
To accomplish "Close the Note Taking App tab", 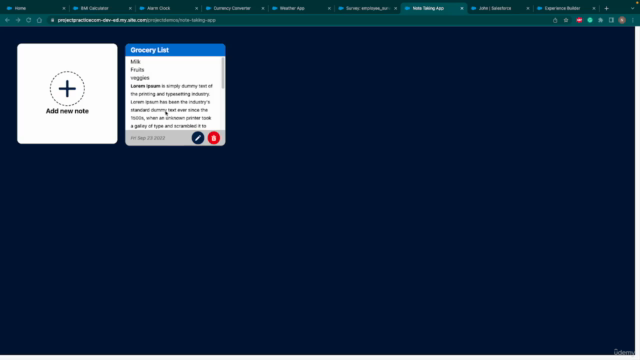I will [x=462, y=8].
